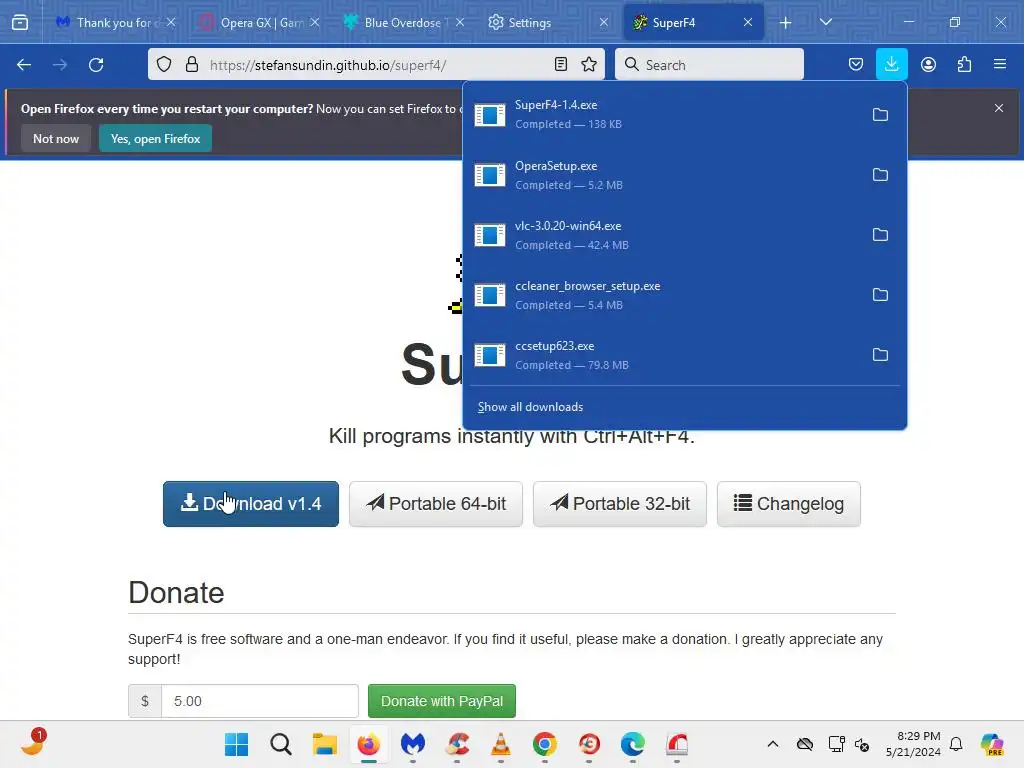Click 'Yes, open Firefox' button
The height and width of the screenshot is (768, 1024).
point(155,138)
